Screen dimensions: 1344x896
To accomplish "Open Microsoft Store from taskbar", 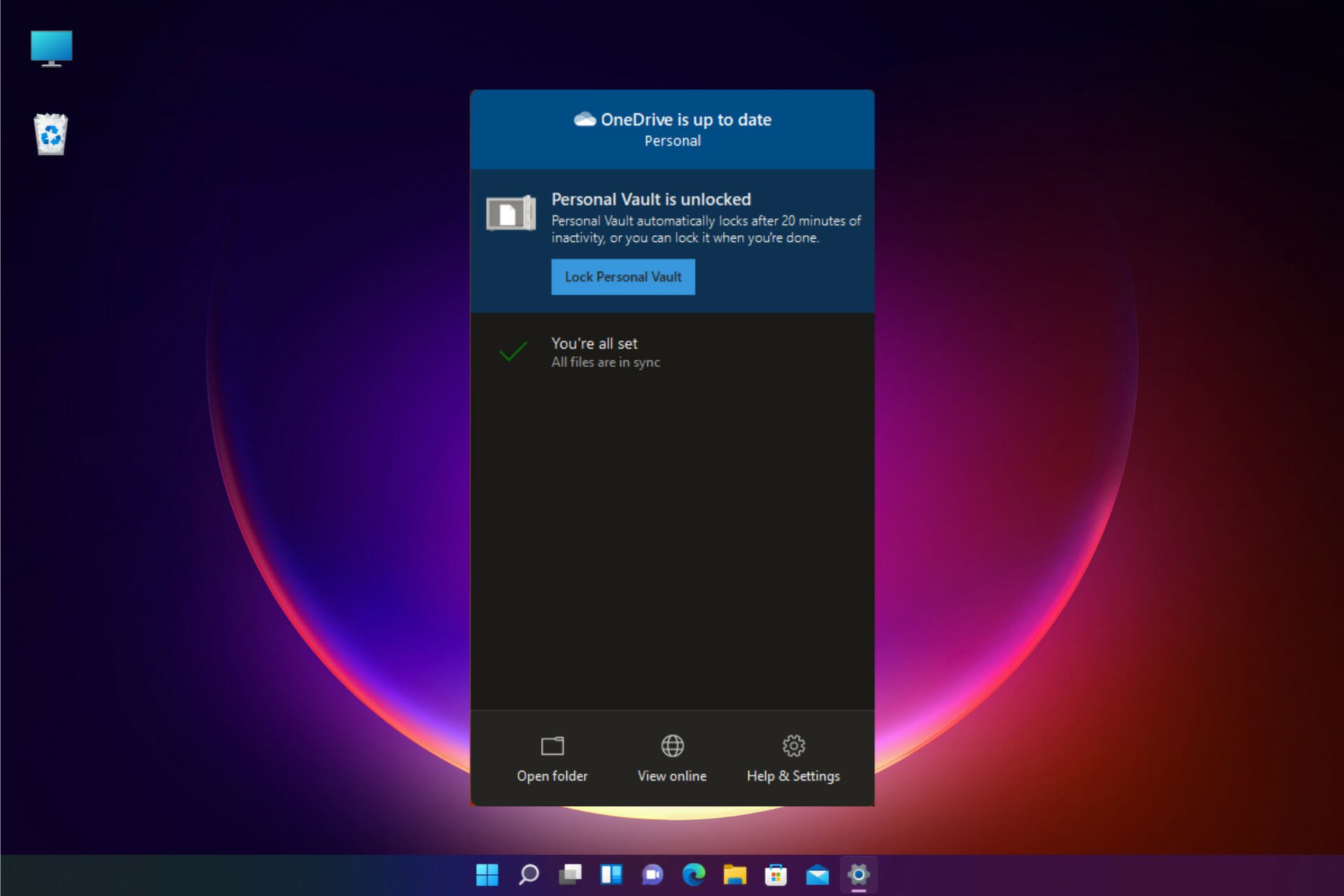I will 776,874.
